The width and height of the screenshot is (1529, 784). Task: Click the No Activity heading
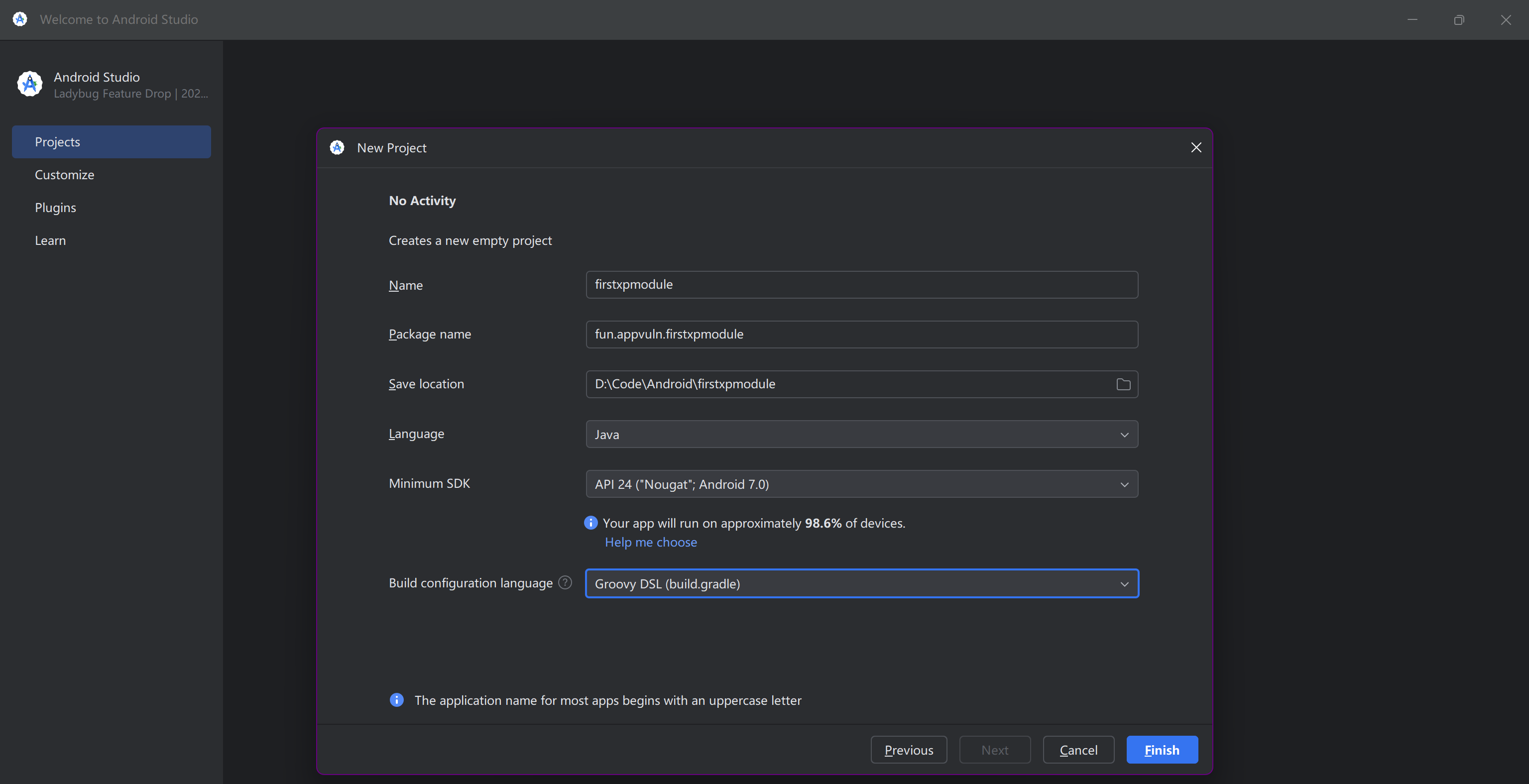pyautogui.click(x=422, y=201)
